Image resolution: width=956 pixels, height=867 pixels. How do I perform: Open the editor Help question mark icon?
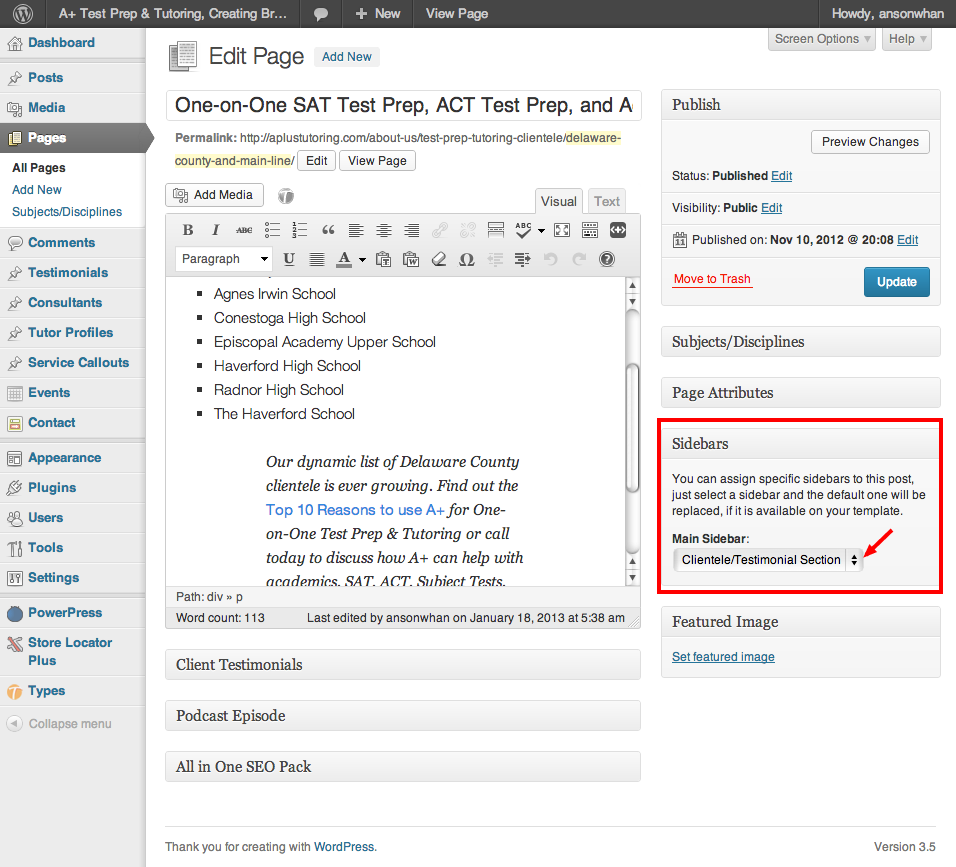tap(607, 259)
